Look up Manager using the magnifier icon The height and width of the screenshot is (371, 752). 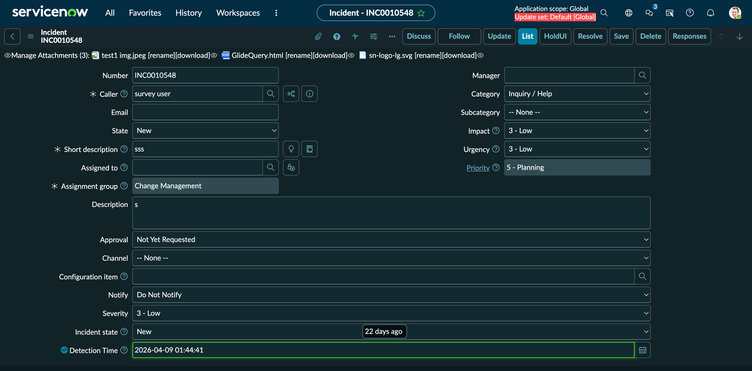click(x=643, y=75)
